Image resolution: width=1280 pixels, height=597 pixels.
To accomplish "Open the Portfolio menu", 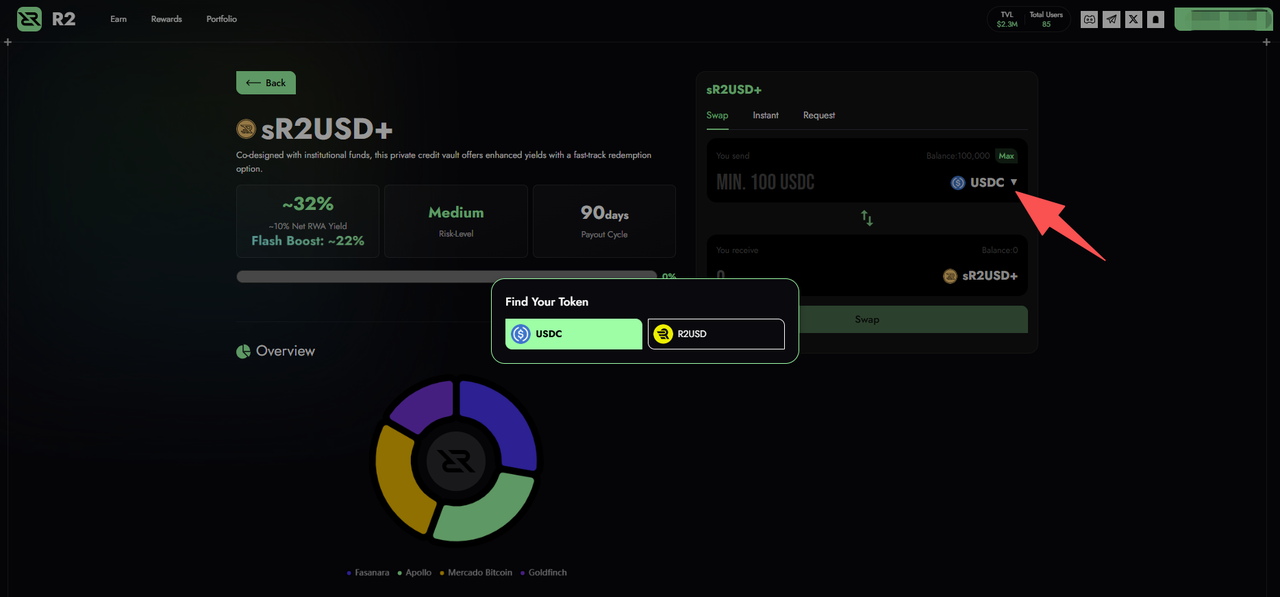I will [x=221, y=19].
